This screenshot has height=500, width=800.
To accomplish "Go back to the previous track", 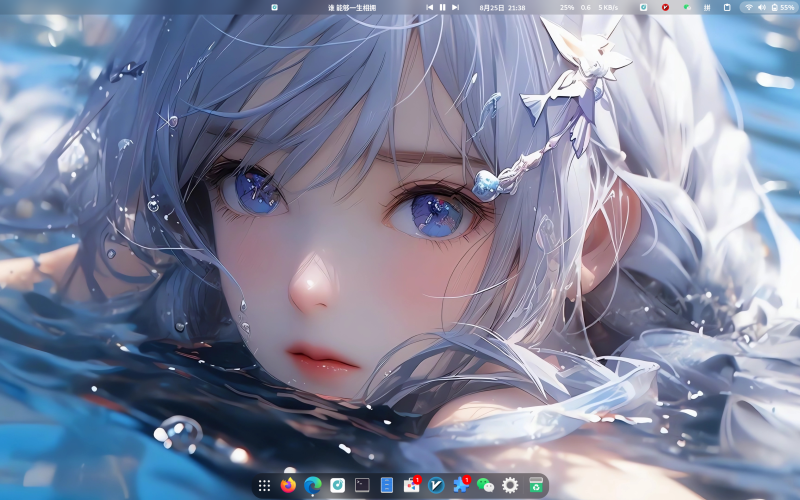I will coord(430,7).
